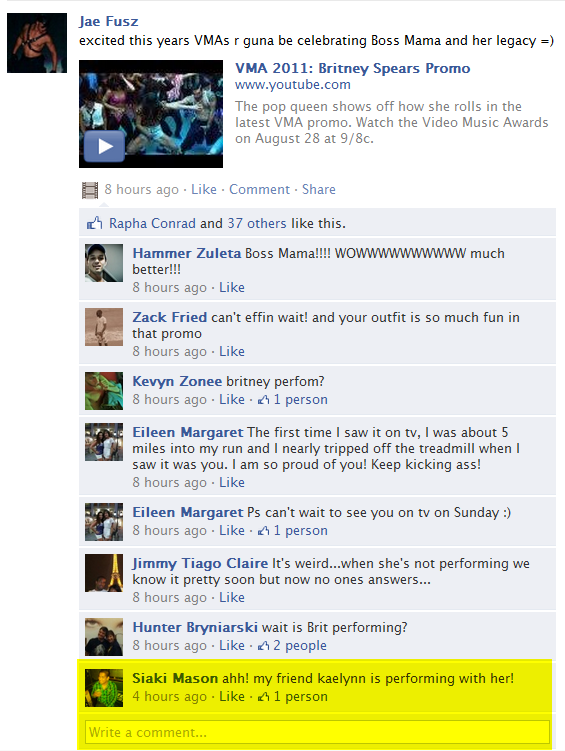Open Rapha Conrad's profile
Image resolution: width=565 pixels, height=751 pixels.
[x=152, y=223]
